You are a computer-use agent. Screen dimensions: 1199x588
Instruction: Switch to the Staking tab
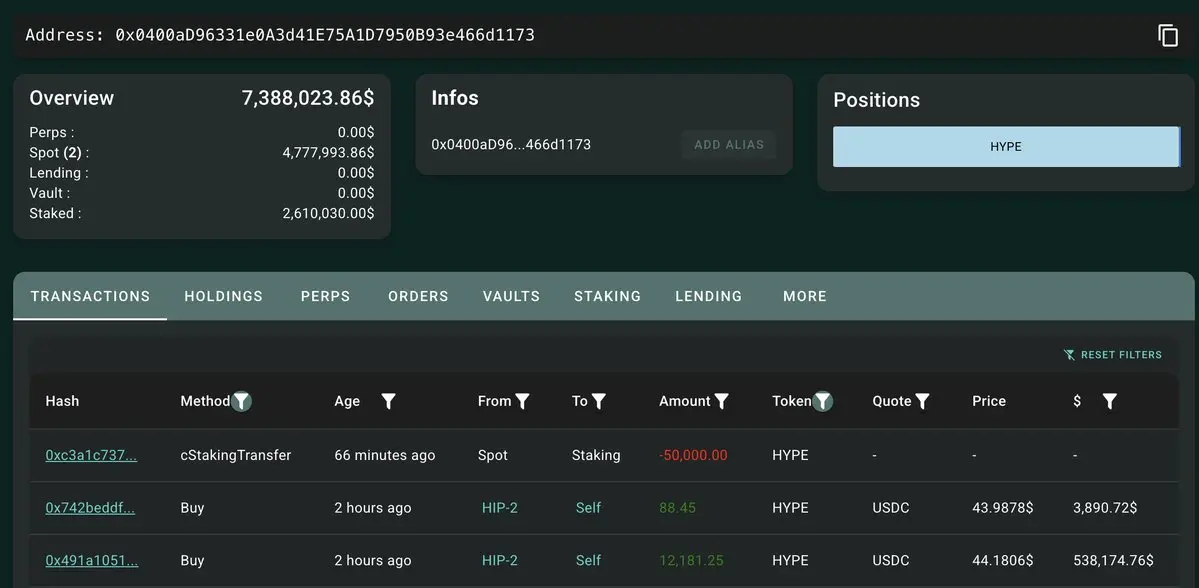tap(607, 296)
